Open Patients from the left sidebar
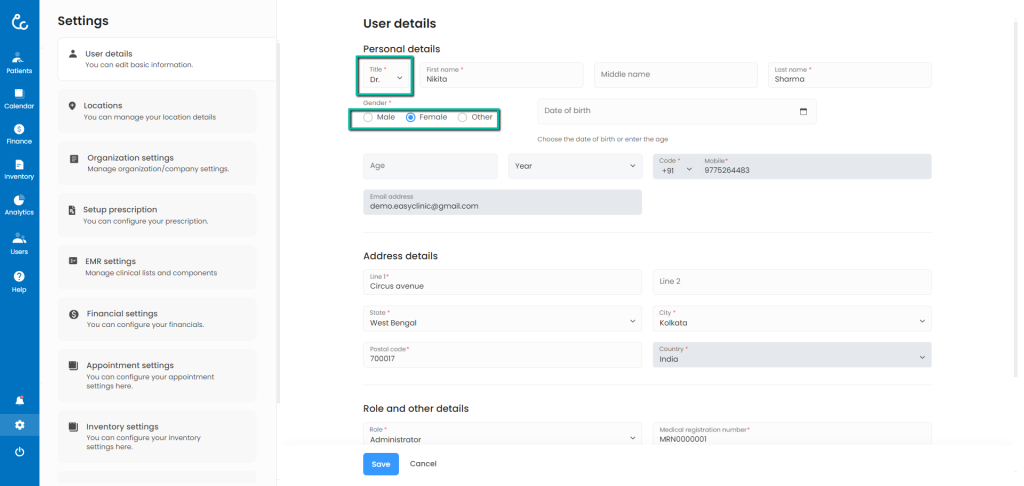 tap(19, 63)
